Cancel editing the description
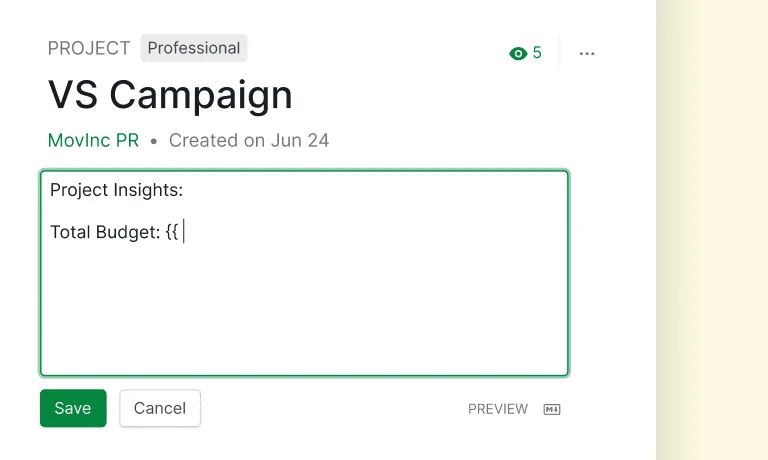 point(160,408)
